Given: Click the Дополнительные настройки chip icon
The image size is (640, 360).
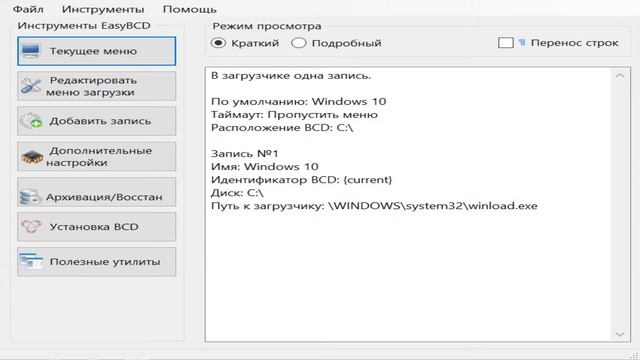Looking at the screenshot, I should pyautogui.click(x=32, y=157).
